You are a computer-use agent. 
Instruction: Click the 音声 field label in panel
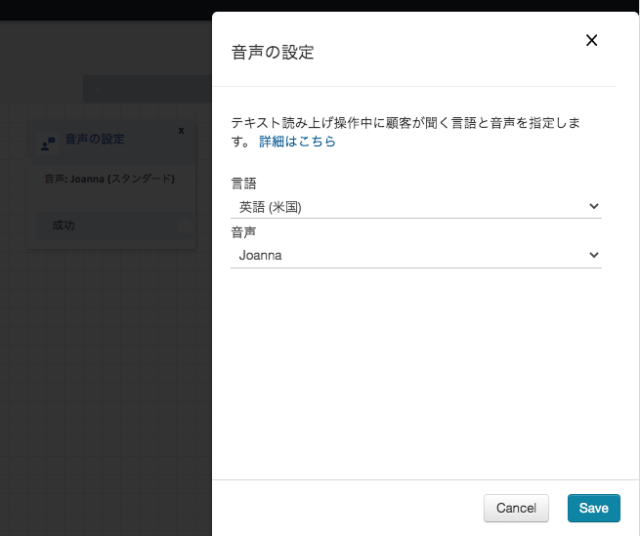243,232
